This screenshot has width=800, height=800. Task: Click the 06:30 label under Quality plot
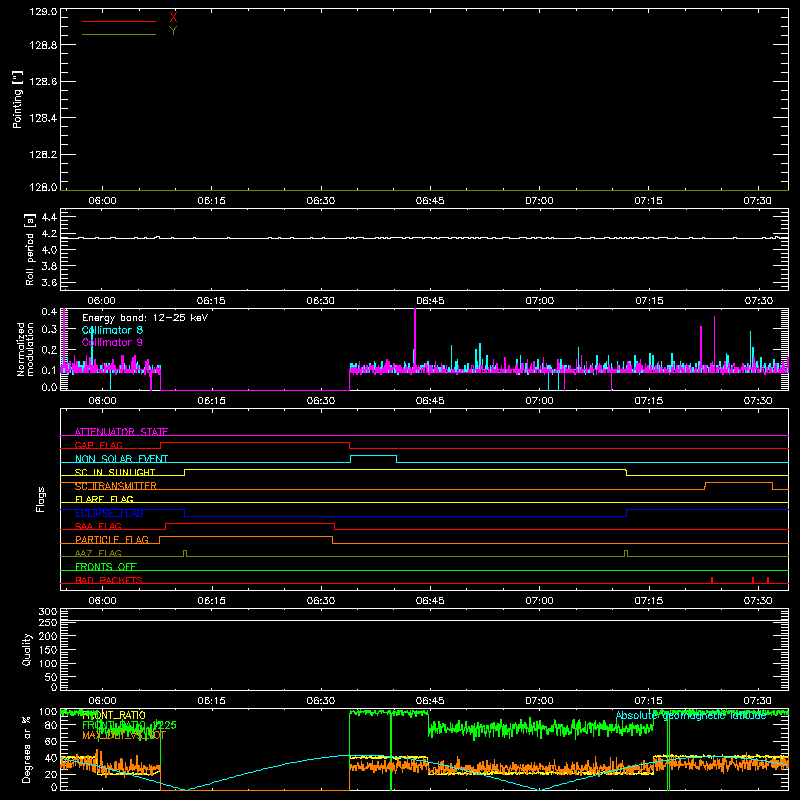click(x=321, y=701)
